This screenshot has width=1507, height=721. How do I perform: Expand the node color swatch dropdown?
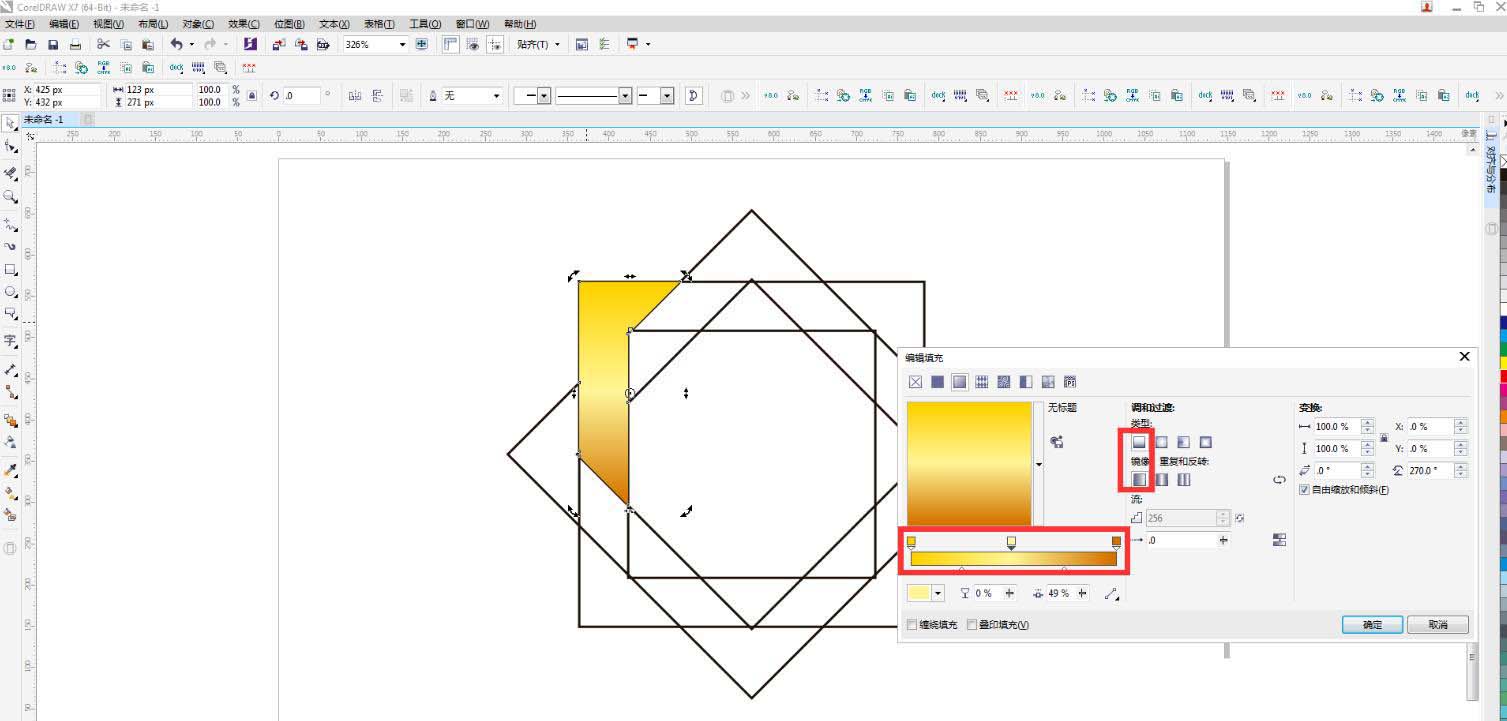938,594
